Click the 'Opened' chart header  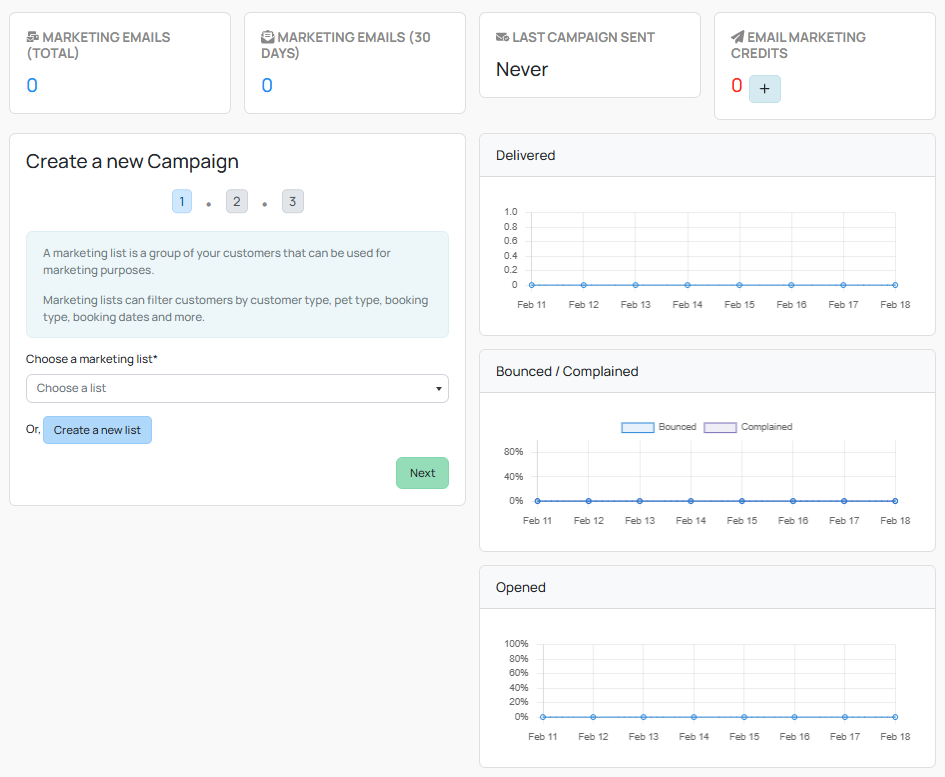(x=707, y=587)
